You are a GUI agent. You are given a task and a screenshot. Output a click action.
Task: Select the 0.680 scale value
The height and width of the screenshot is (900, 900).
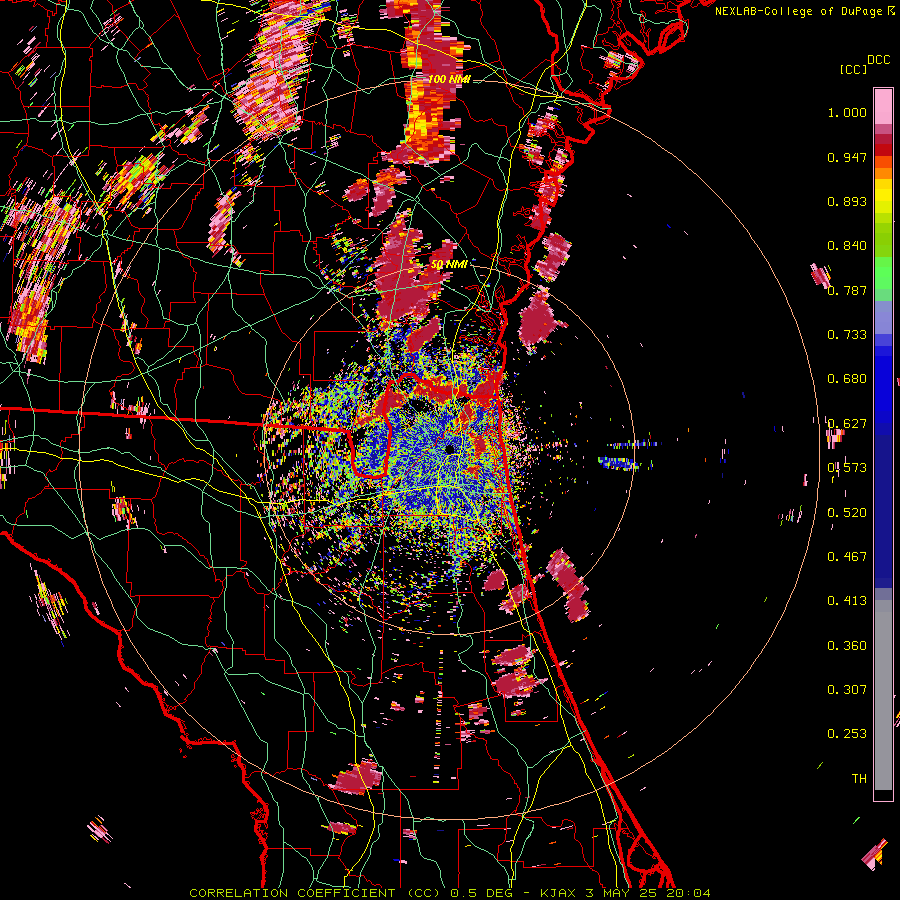pos(847,379)
